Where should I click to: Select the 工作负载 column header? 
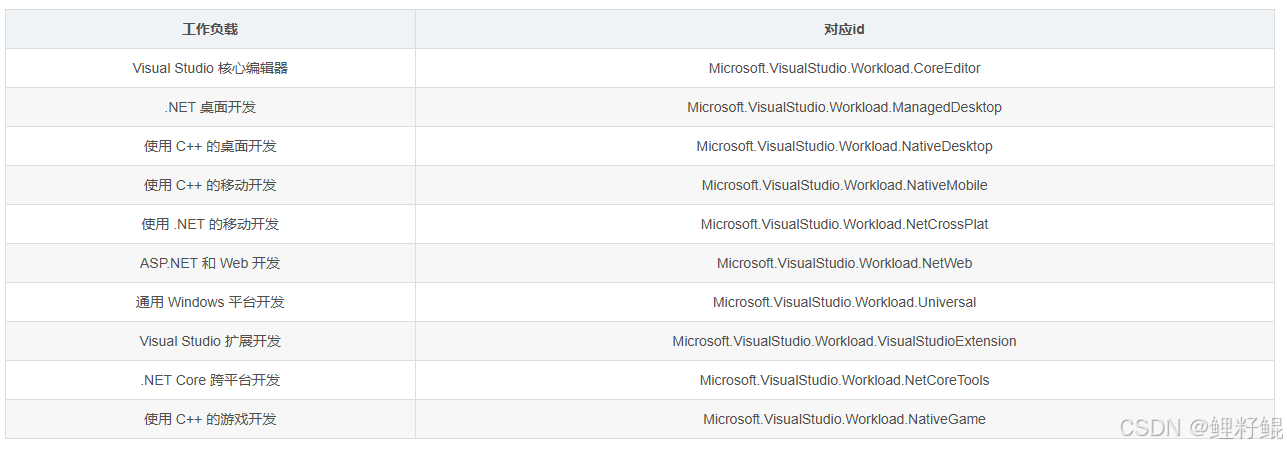210,29
